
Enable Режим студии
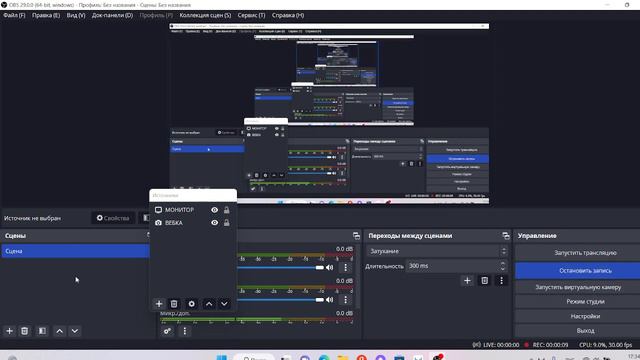click(585, 302)
